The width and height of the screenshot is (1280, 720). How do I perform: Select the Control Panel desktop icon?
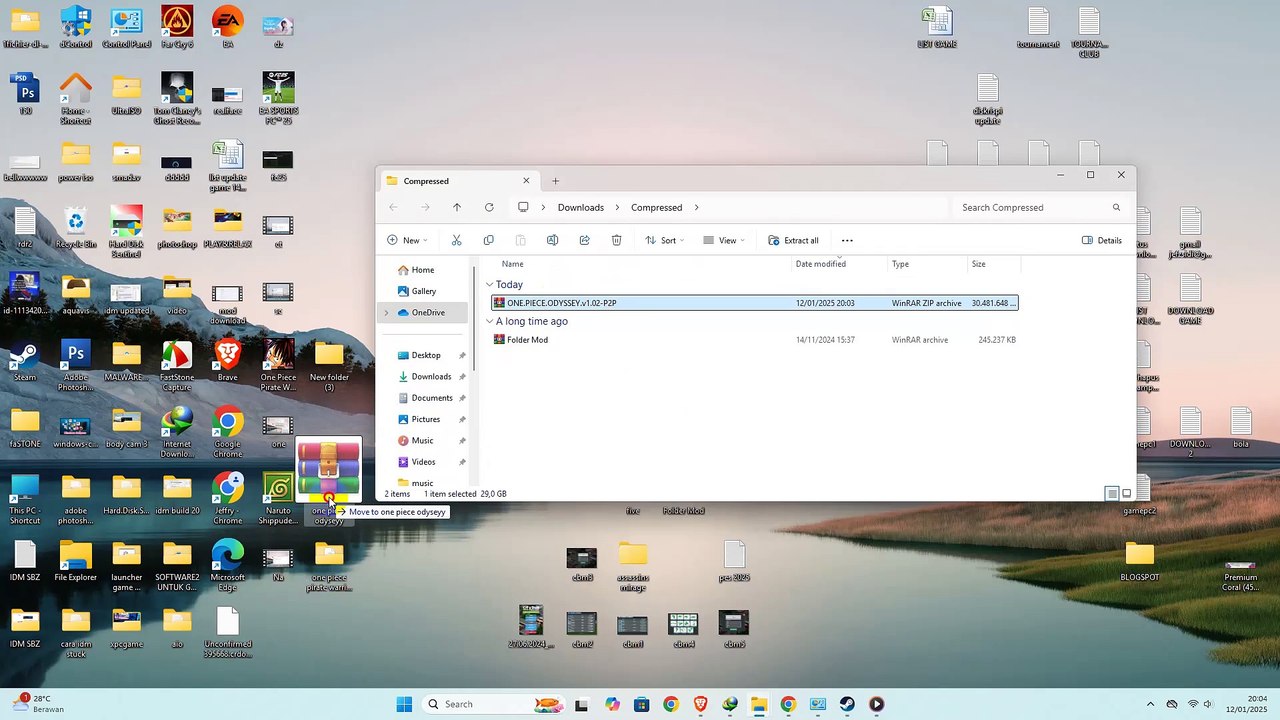126,28
